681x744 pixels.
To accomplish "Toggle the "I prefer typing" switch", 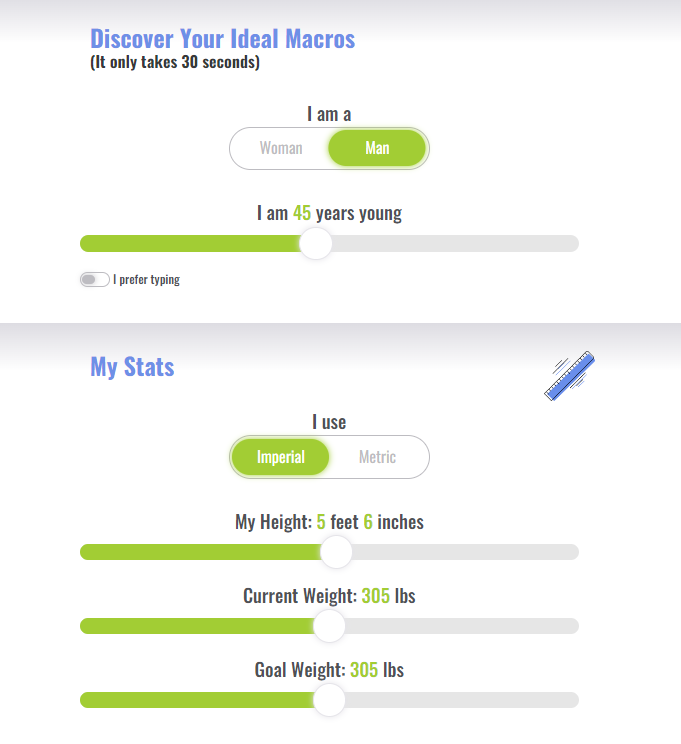I will pos(95,280).
